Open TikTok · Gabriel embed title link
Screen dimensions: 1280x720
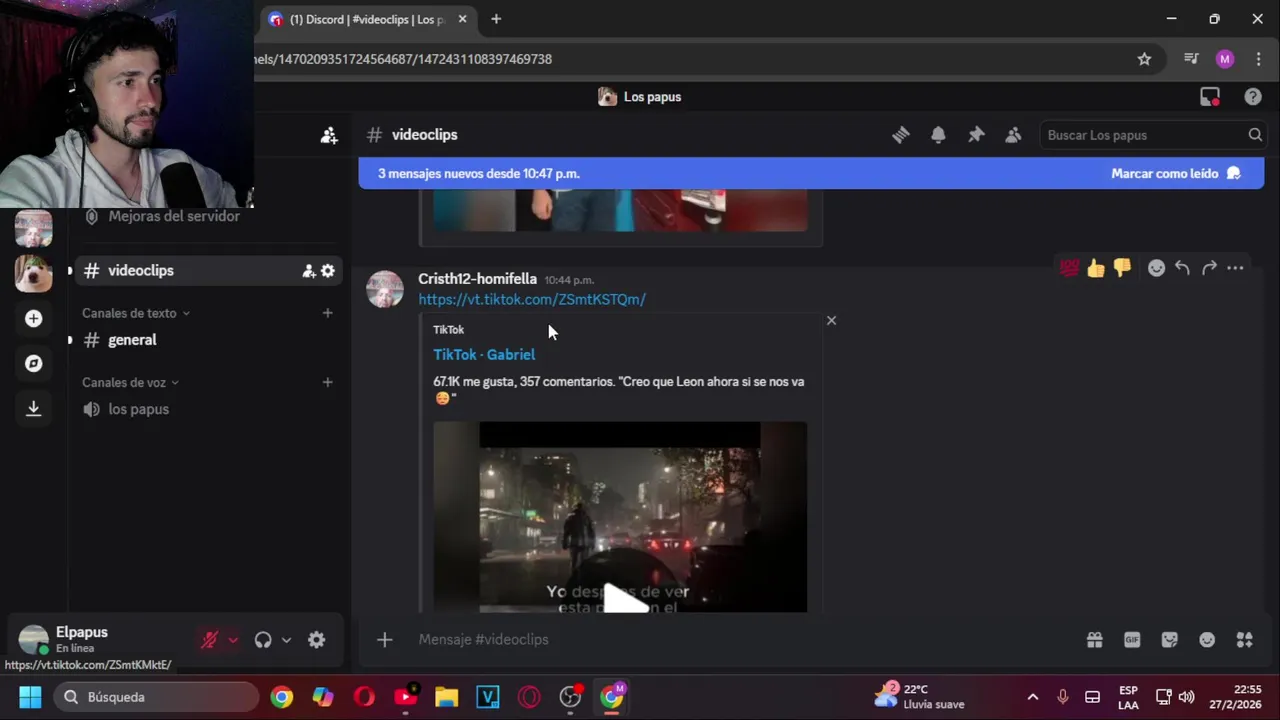pyautogui.click(x=484, y=354)
